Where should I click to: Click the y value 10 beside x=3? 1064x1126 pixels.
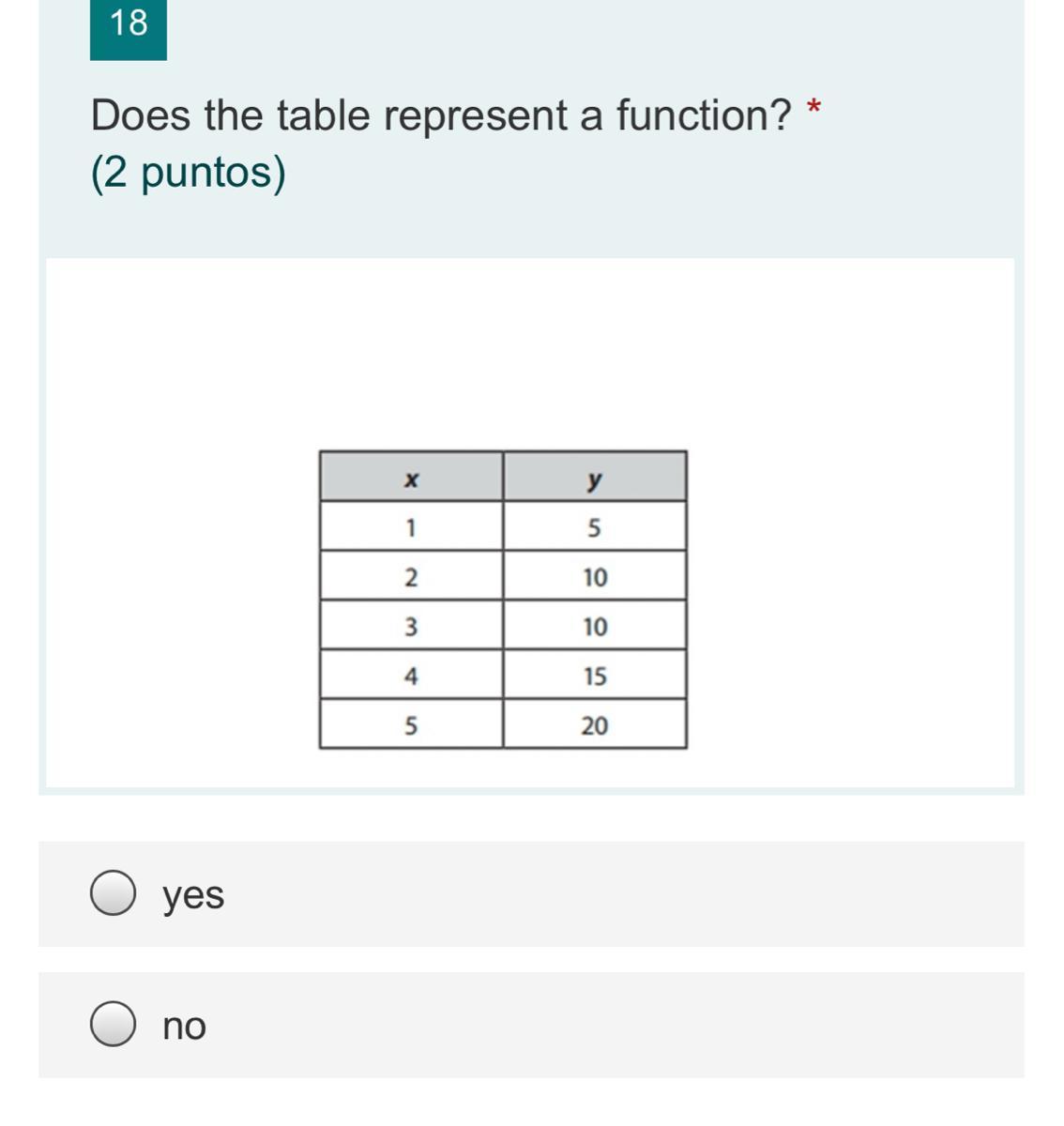coord(595,625)
